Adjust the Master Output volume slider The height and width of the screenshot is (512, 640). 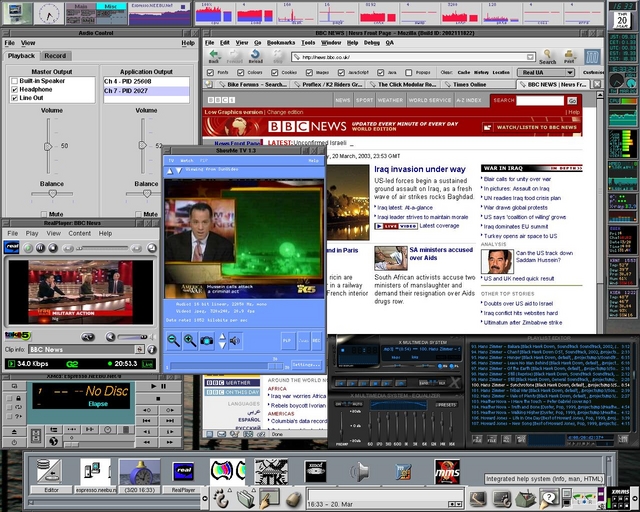(x=48, y=146)
